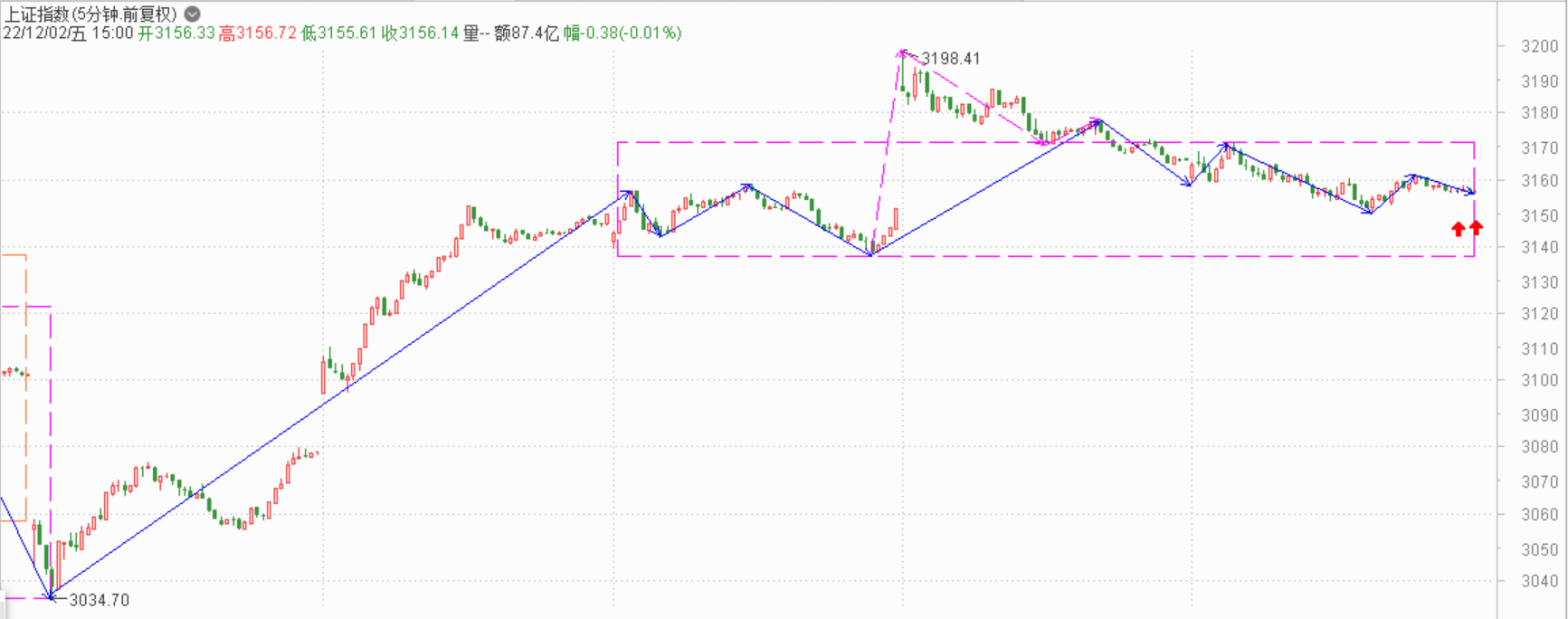Viewport: 1568px width, 619px height.
Task: Click the high price 高3156.72
Action: 258,33
